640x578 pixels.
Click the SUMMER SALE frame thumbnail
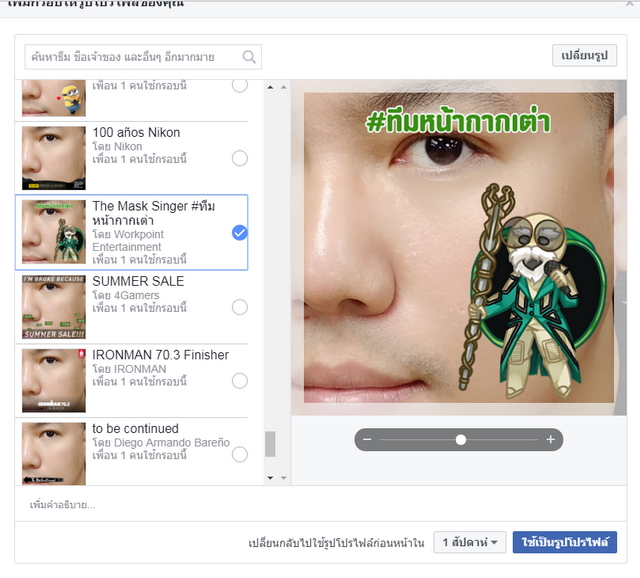click(54, 307)
